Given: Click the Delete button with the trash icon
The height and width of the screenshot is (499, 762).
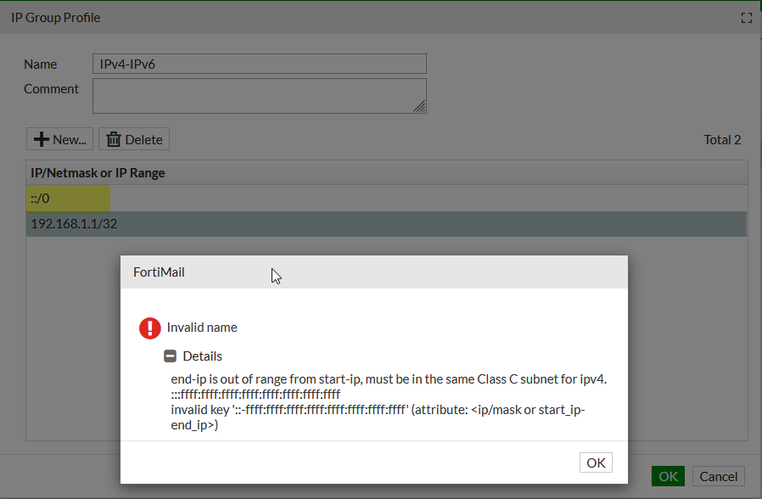Looking at the screenshot, I should 134,139.
